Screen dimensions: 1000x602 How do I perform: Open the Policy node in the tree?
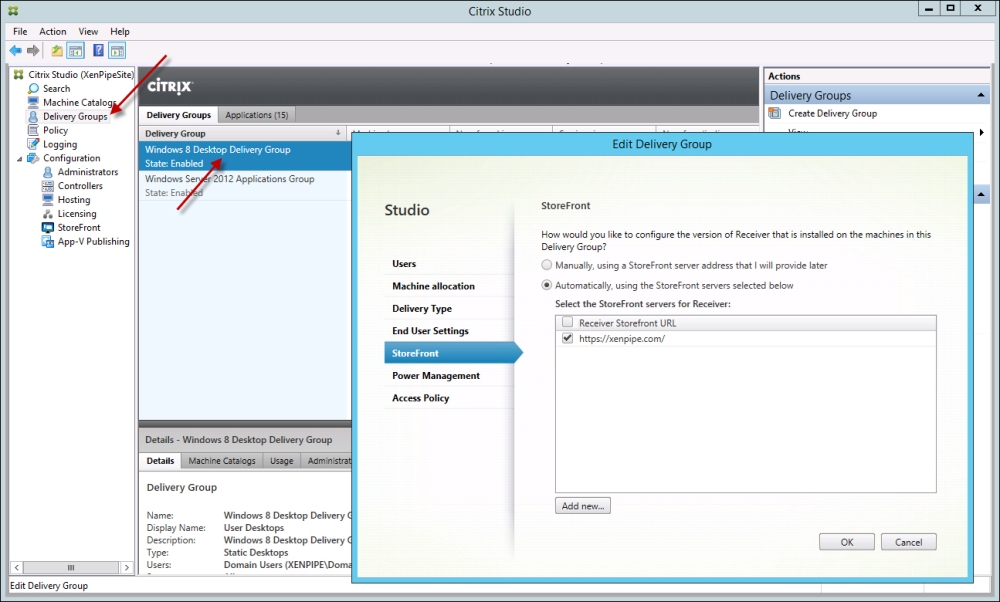click(55, 130)
